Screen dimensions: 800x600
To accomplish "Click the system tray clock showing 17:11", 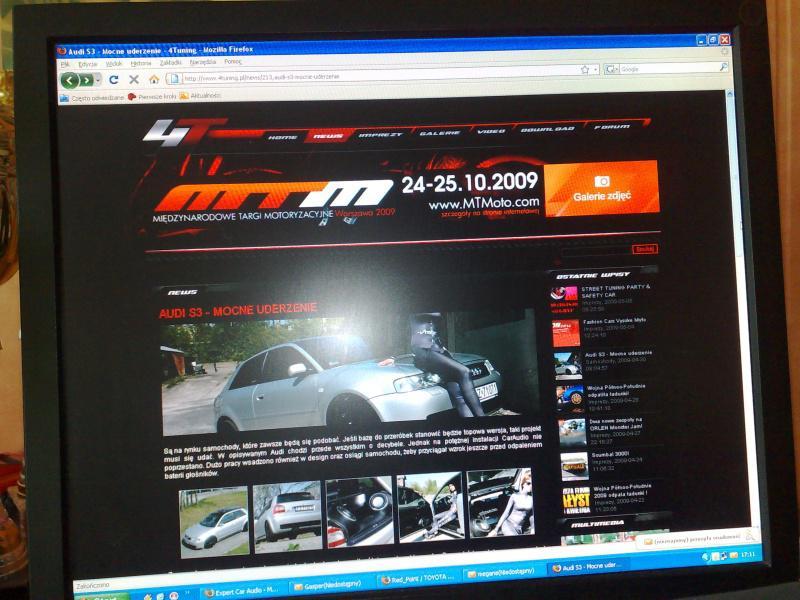I will [747, 554].
